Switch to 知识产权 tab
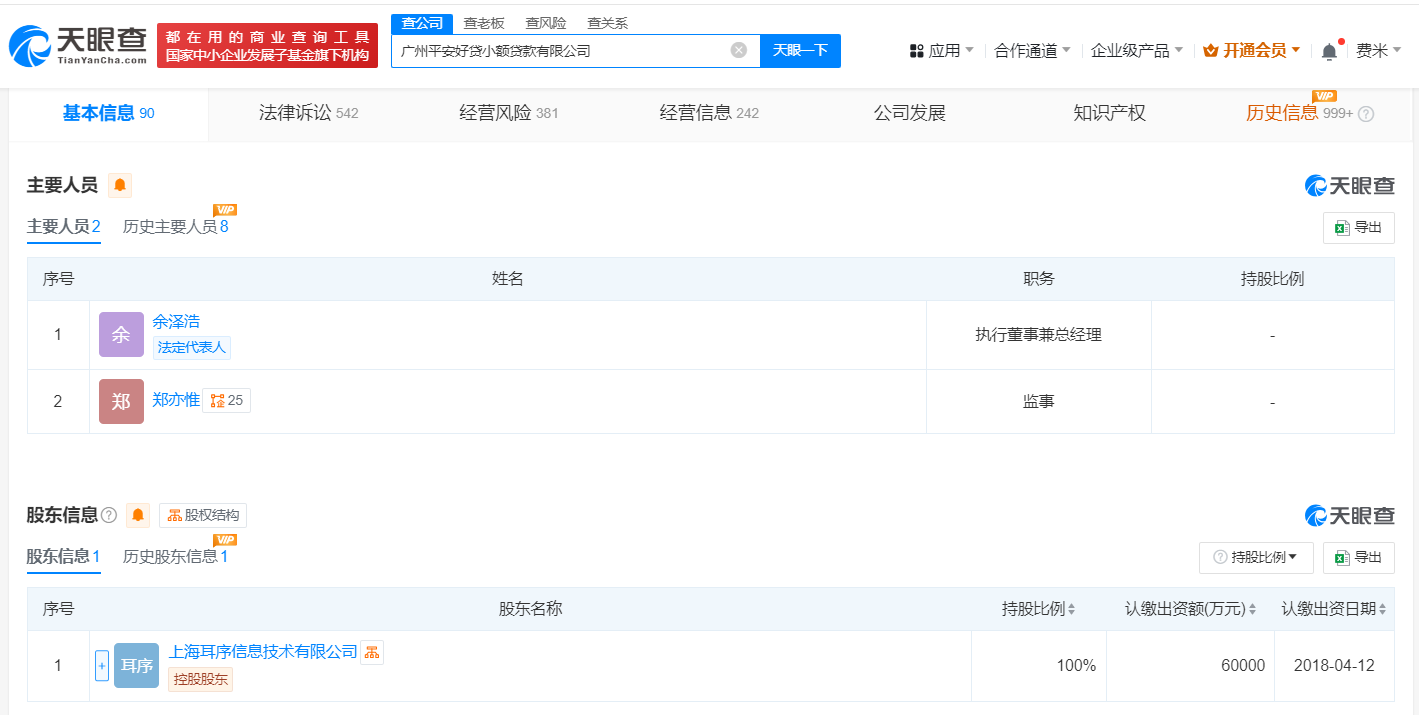Image resolution: width=1419 pixels, height=715 pixels. pyautogui.click(x=1109, y=114)
